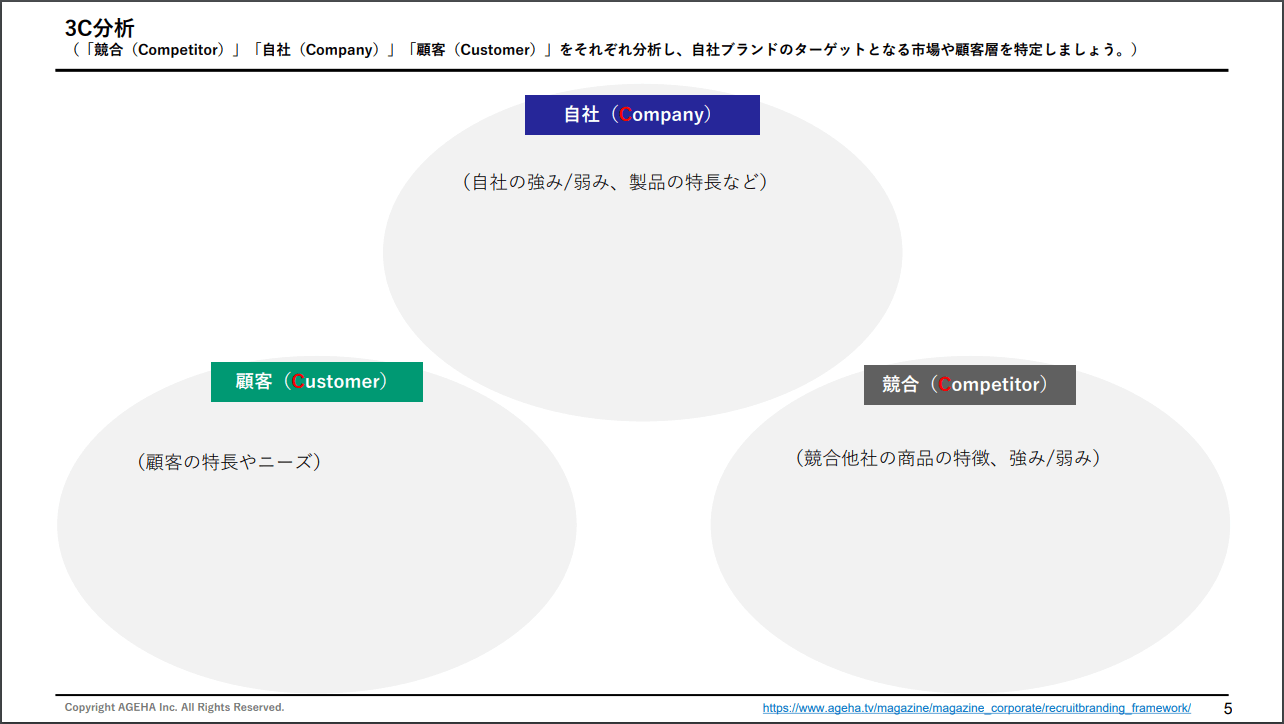The width and height of the screenshot is (1284, 724).
Task: Click the page number 5
Action: pyautogui.click(x=1228, y=708)
